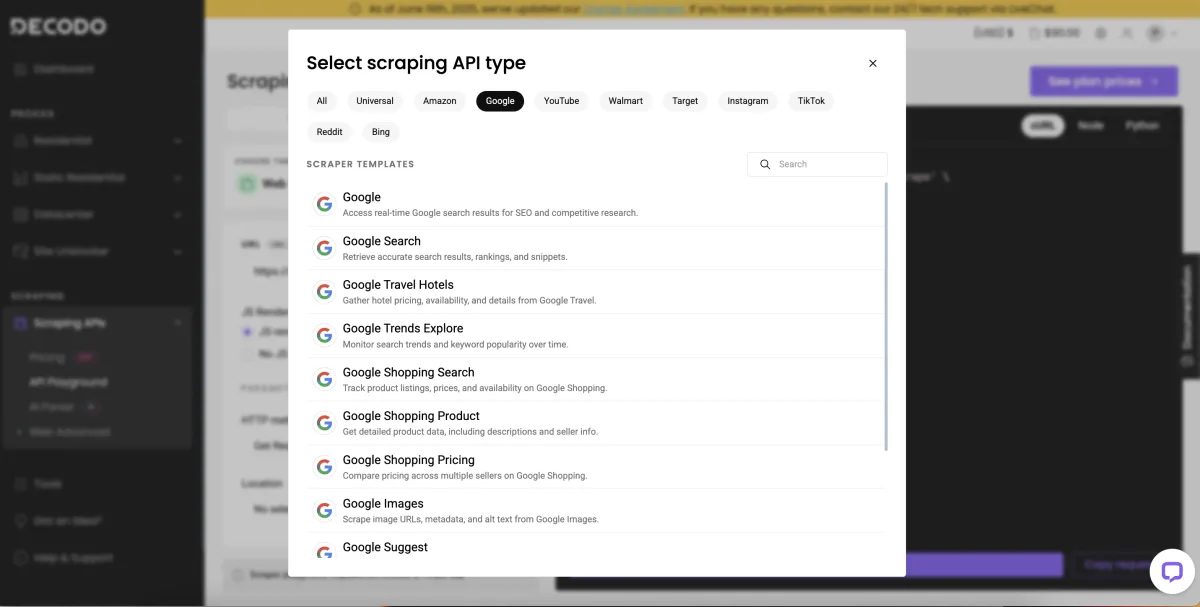This screenshot has width=1200, height=607.
Task: Choose the Google Shopping Product title
Action: (411, 416)
